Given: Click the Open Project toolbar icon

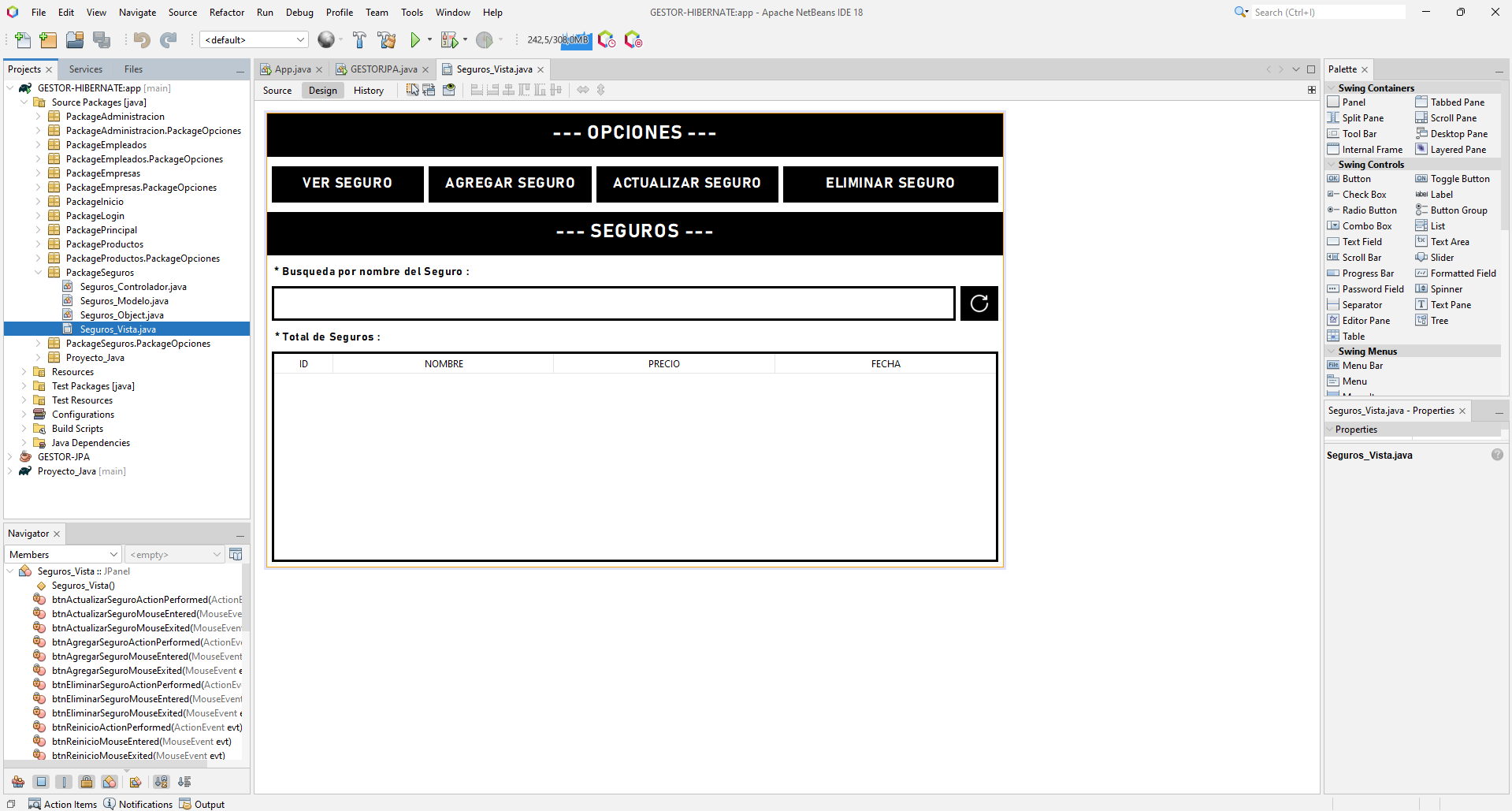Looking at the screenshot, I should pos(75,39).
